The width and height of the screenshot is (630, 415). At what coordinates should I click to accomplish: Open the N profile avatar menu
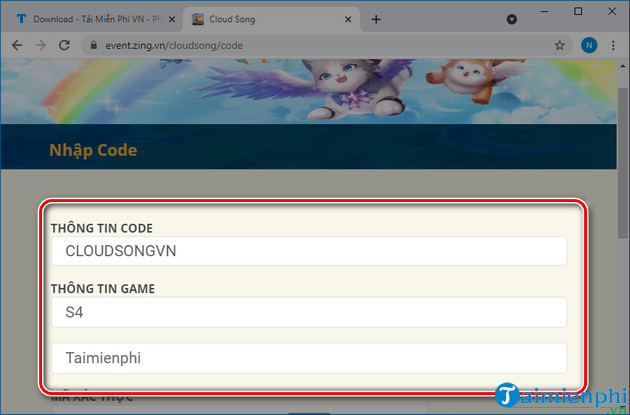tap(589, 45)
